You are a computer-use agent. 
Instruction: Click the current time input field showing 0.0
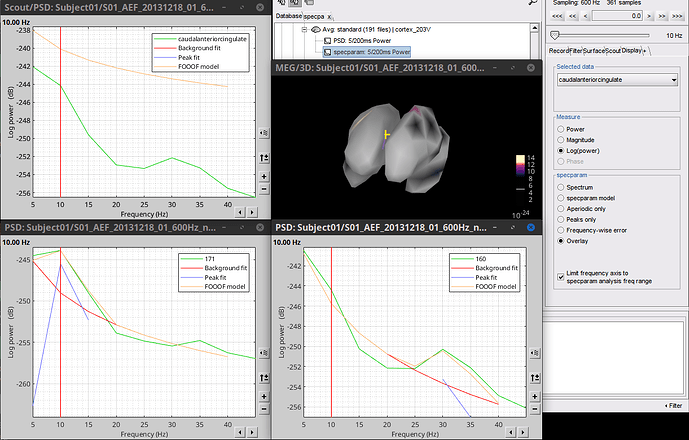[617, 16]
